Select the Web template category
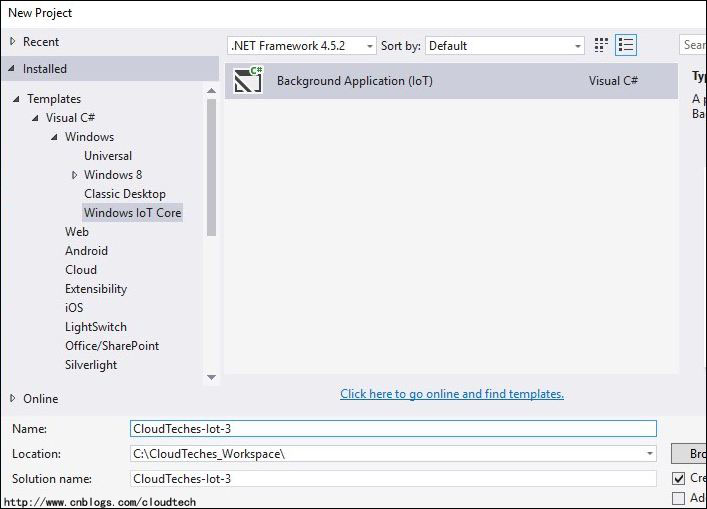Image resolution: width=707 pixels, height=509 pixels. (77, 232)
